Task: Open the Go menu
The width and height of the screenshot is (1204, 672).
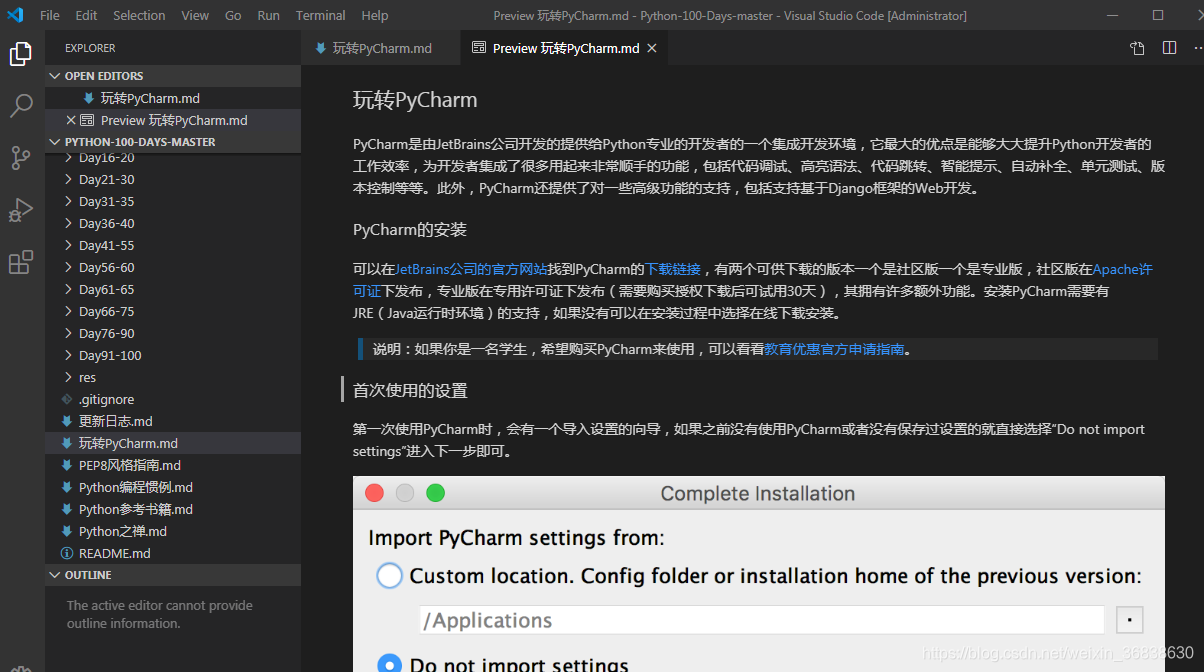Action: pos(233,15)
